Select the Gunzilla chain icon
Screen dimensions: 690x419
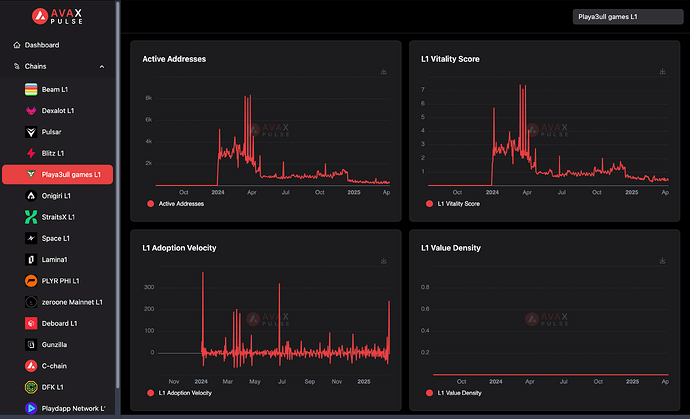(x=31, y=345)
